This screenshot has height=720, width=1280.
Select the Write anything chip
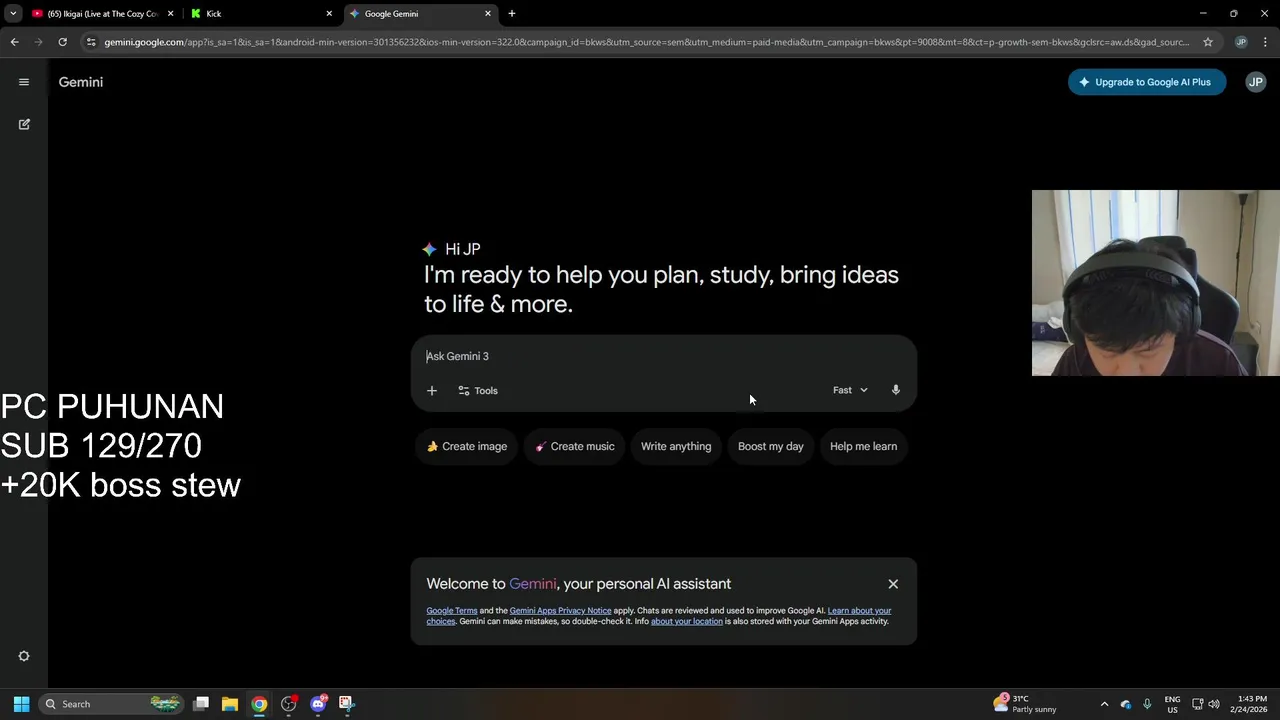point(676,446)
